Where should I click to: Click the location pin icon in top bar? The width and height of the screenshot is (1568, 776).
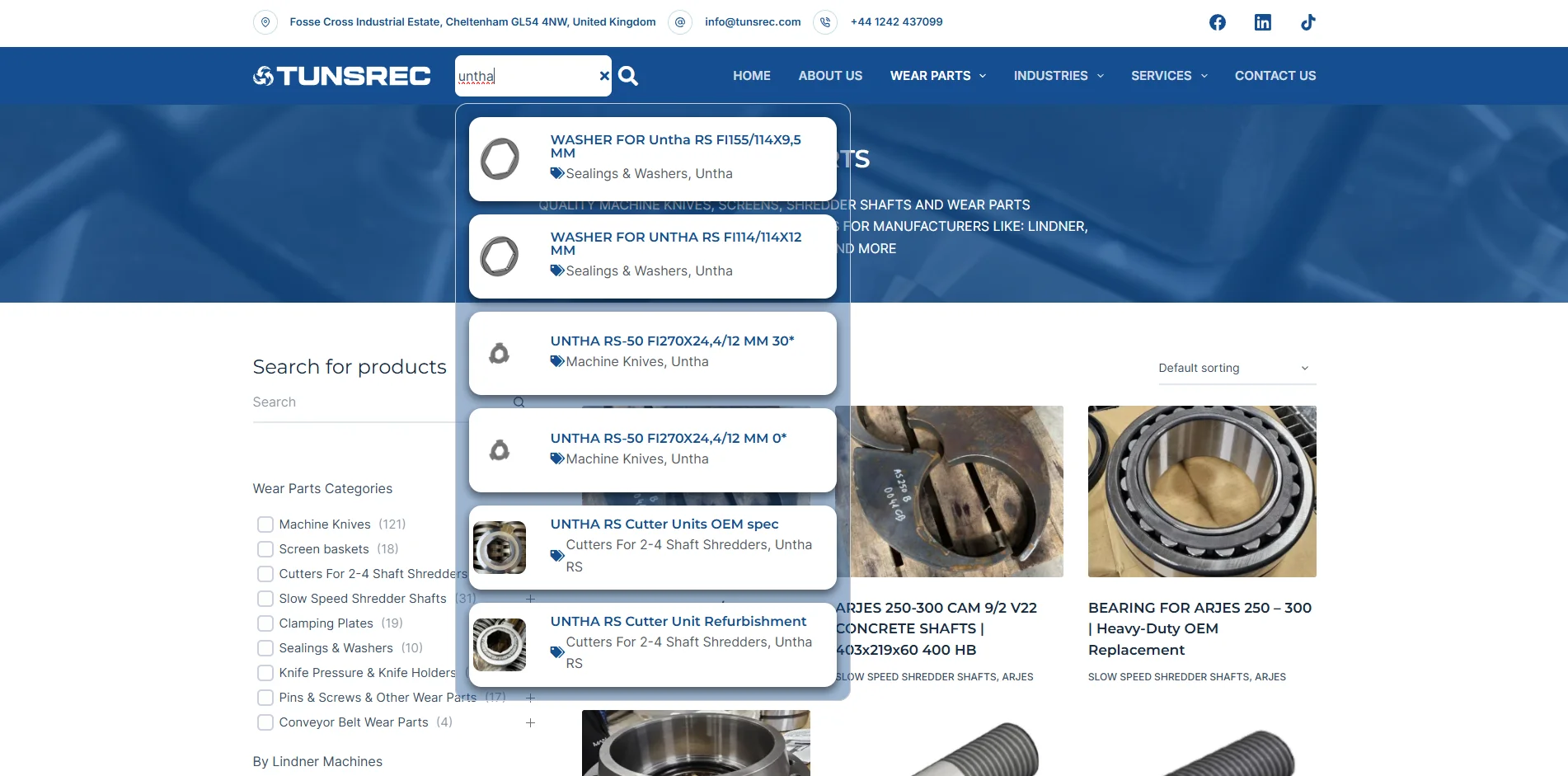point(265,22)
